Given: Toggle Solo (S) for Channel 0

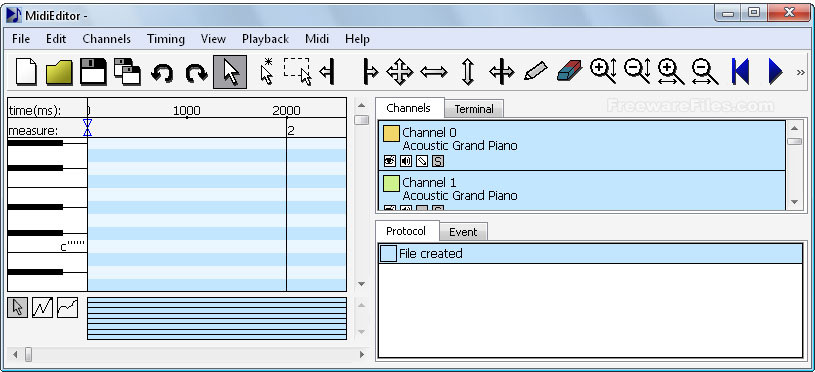Looking at the screenshot, I should [438, 161].
